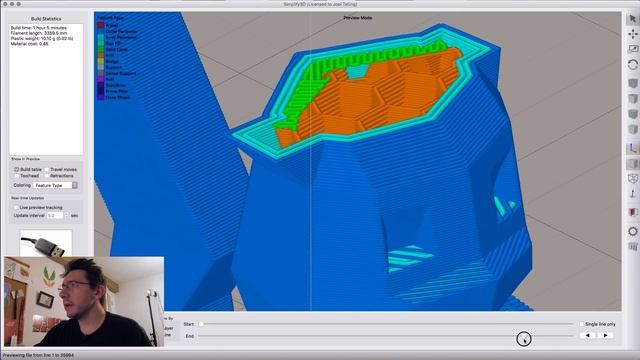Click the 'Outer Perimeter' legend label
This screenshot has width=640, height=360.
pyautogui.click(x=122, y=31)
